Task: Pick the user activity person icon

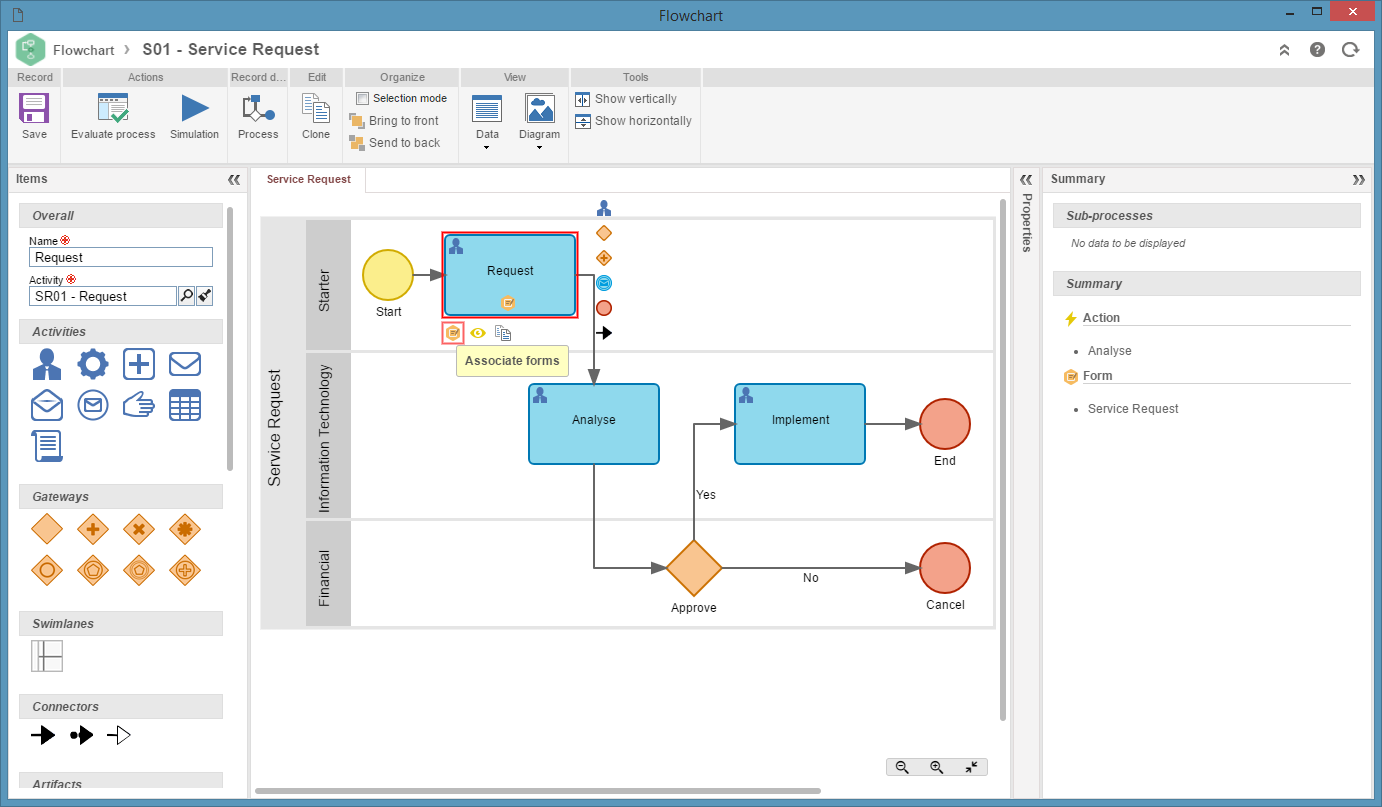Action: (46, 364)
